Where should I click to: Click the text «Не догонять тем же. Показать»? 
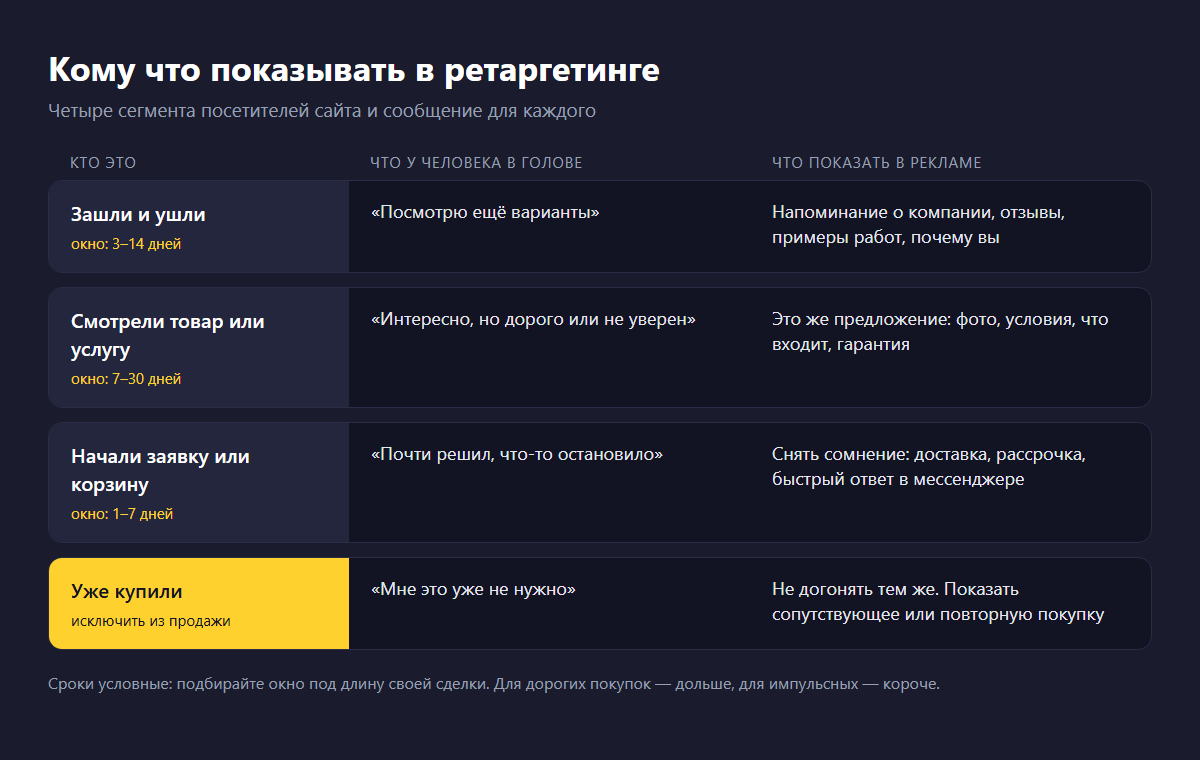click(895, 589)
